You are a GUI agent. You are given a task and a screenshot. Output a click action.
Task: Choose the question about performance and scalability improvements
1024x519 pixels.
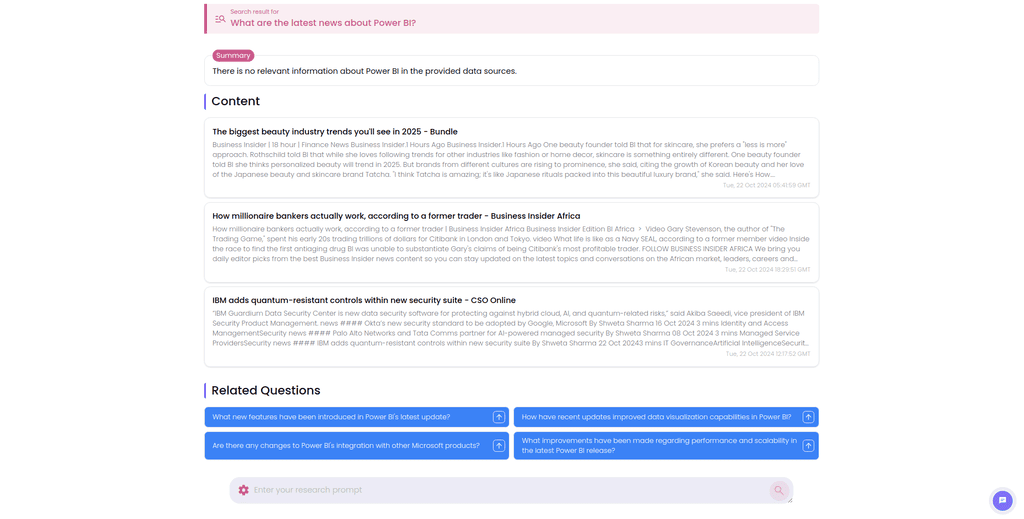pos(659,446)
